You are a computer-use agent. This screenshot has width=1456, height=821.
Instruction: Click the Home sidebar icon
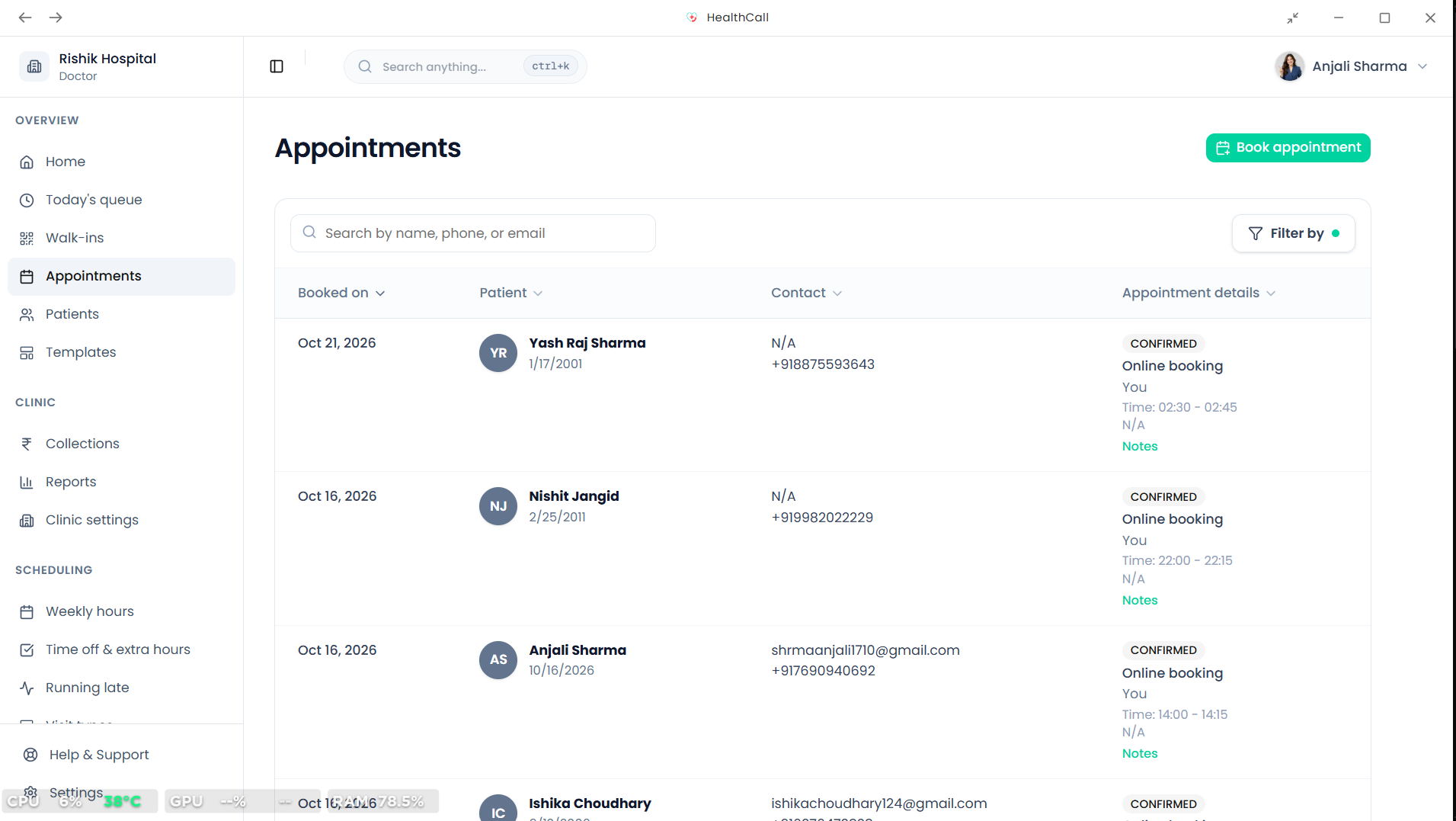click(x=27, y=162)
